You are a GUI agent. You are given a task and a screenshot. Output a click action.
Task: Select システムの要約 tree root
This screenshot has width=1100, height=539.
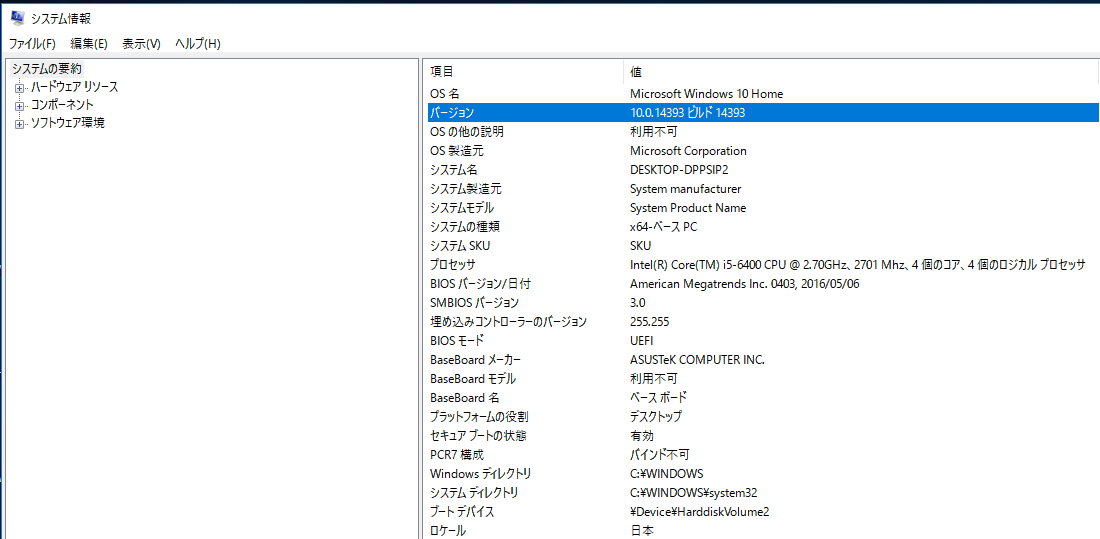click(47, 69)
